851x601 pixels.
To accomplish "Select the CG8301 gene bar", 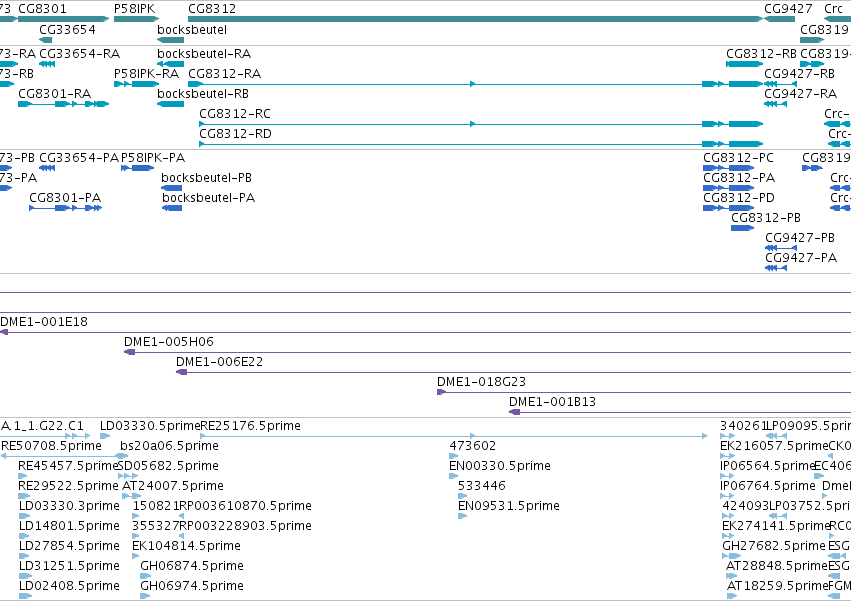I will click(63, 19).
